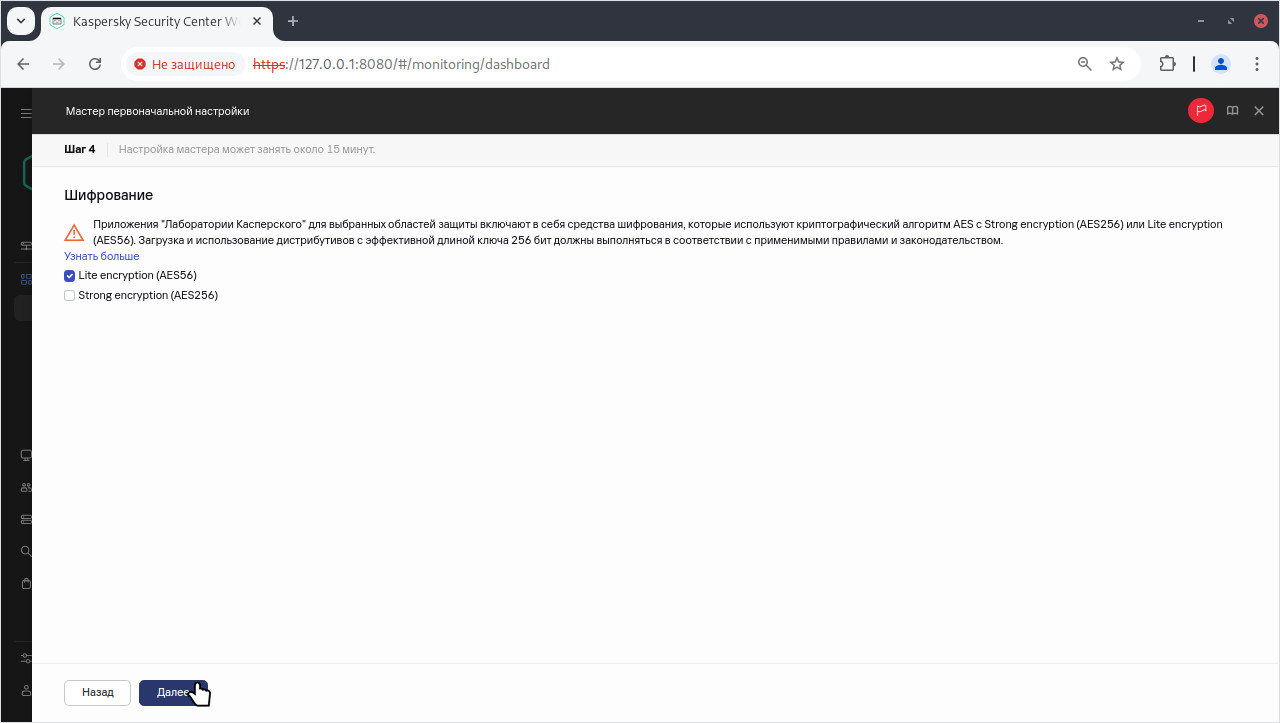Screen dimensions: 1280x723
Task: Minimize the browser window
Action: [1201, 21]
